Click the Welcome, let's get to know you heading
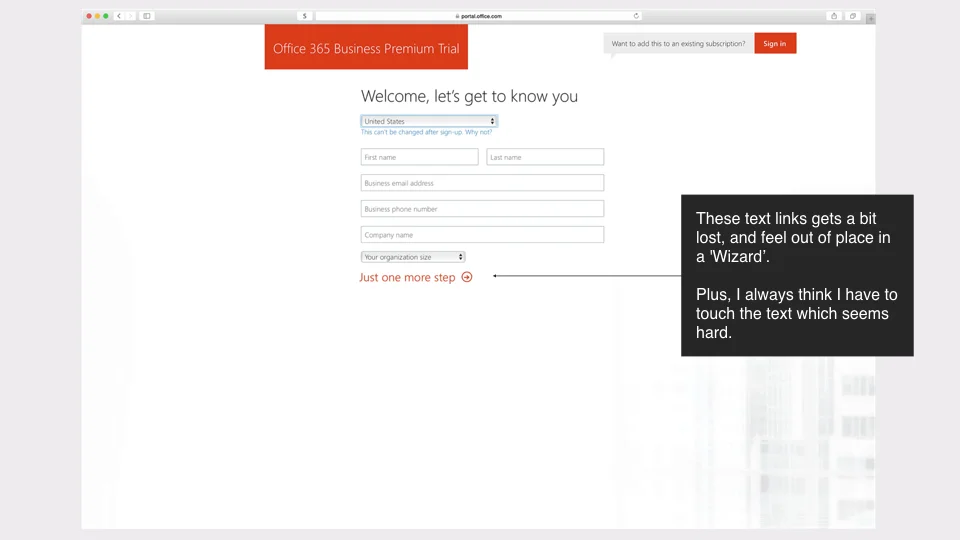The image size is (960, 540). pyautogui.click(x=469, y=96)
